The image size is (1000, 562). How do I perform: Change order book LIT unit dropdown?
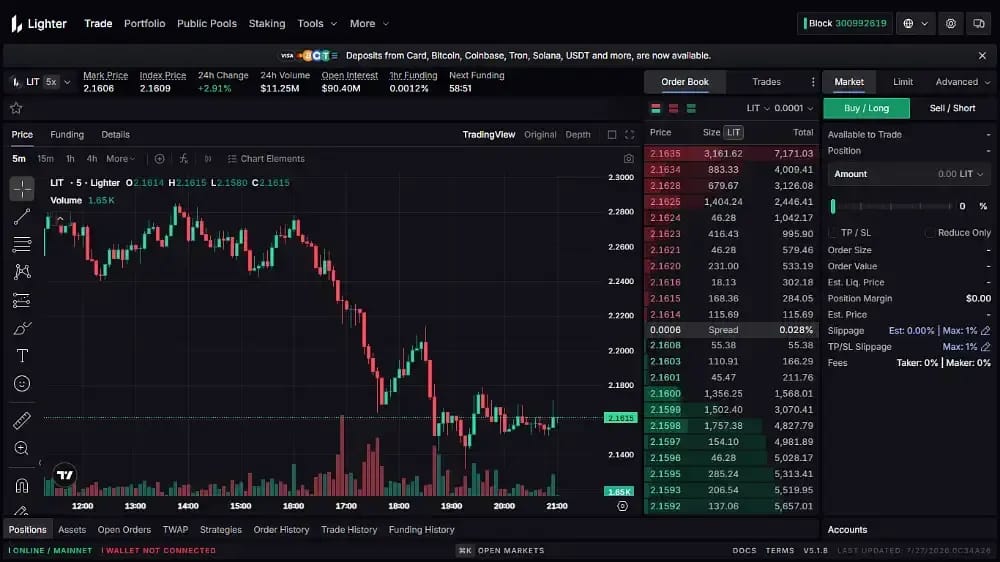click(758, 108)
